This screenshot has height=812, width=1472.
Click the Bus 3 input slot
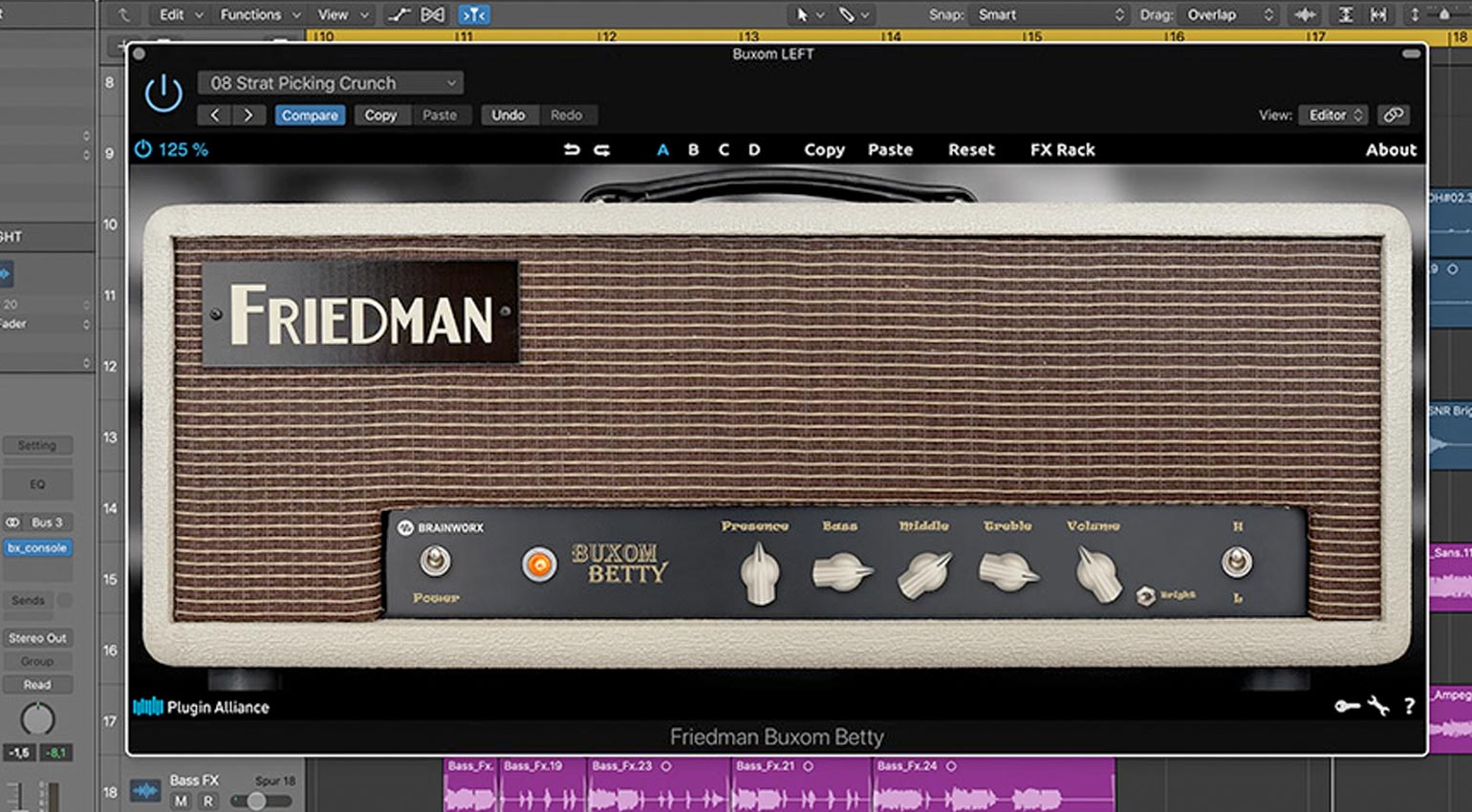(x=48, y=523)
